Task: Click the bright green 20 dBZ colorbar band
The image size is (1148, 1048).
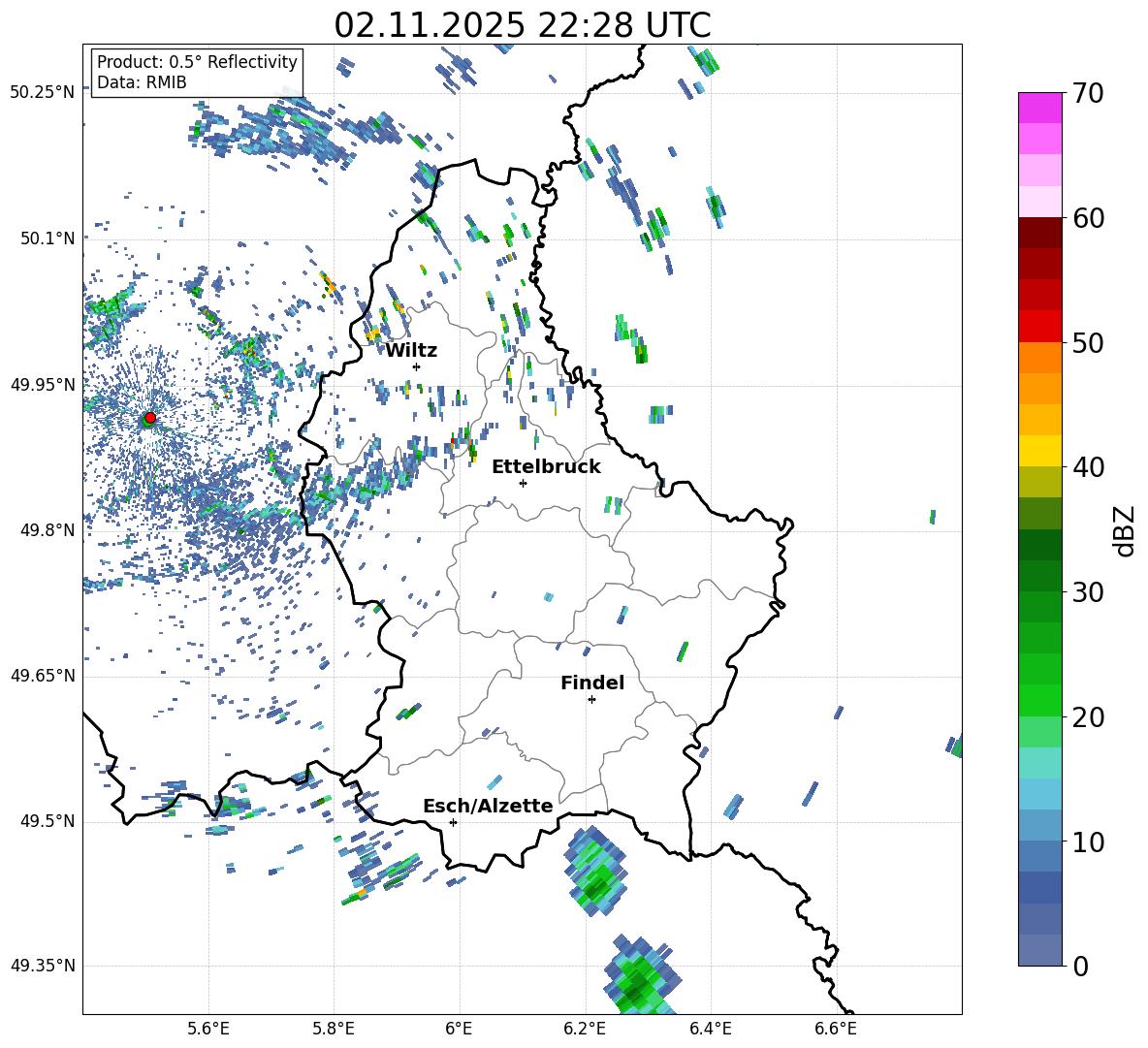Action: pos(1039,700)
